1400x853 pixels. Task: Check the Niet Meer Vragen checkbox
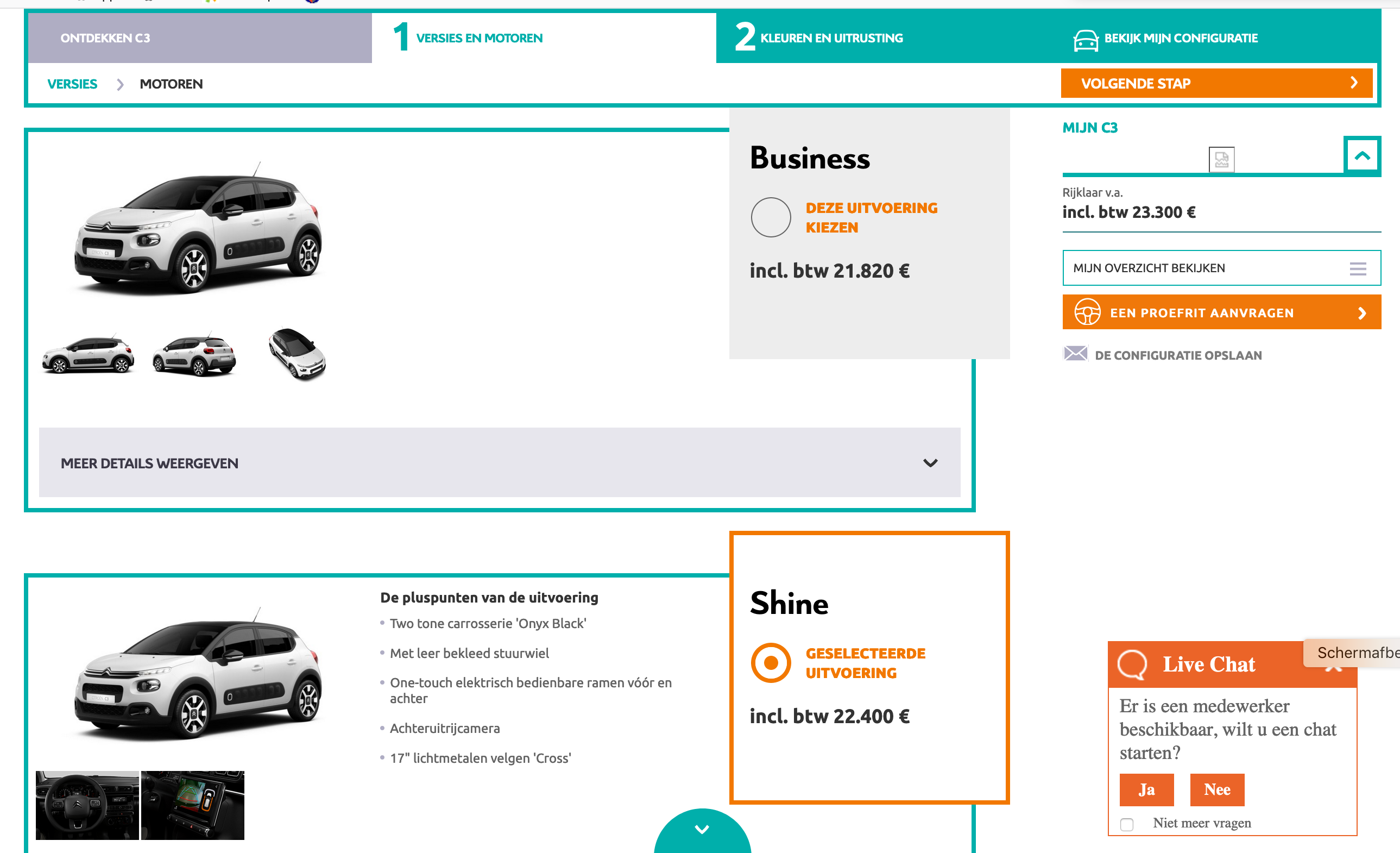pos(1127,823)
